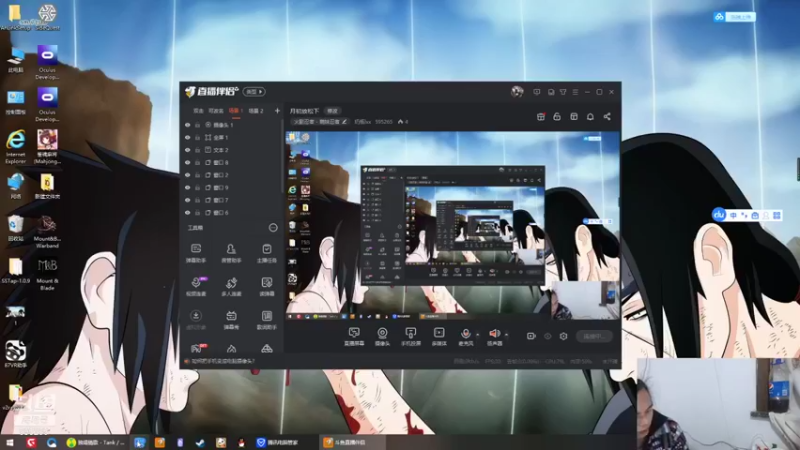Add a new scene with plus button
800x450 pixels.
point(277,111)
